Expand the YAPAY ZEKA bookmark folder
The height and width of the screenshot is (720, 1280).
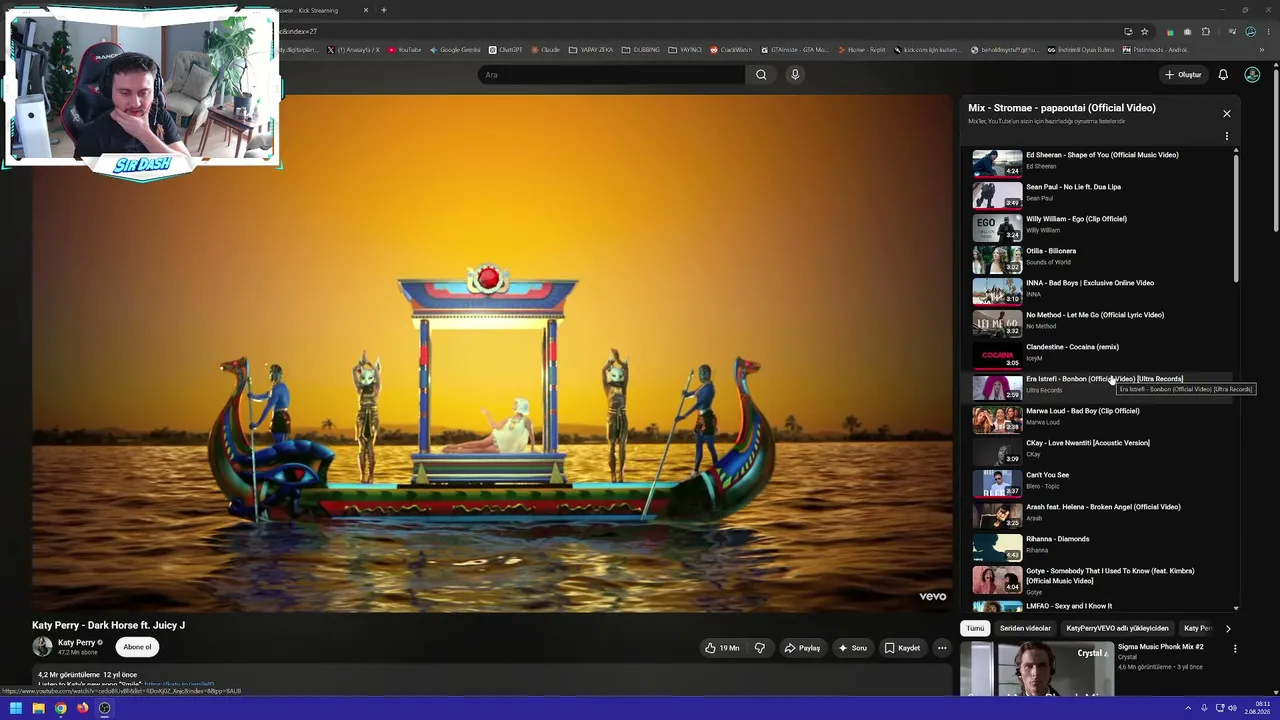coord(591,50)
